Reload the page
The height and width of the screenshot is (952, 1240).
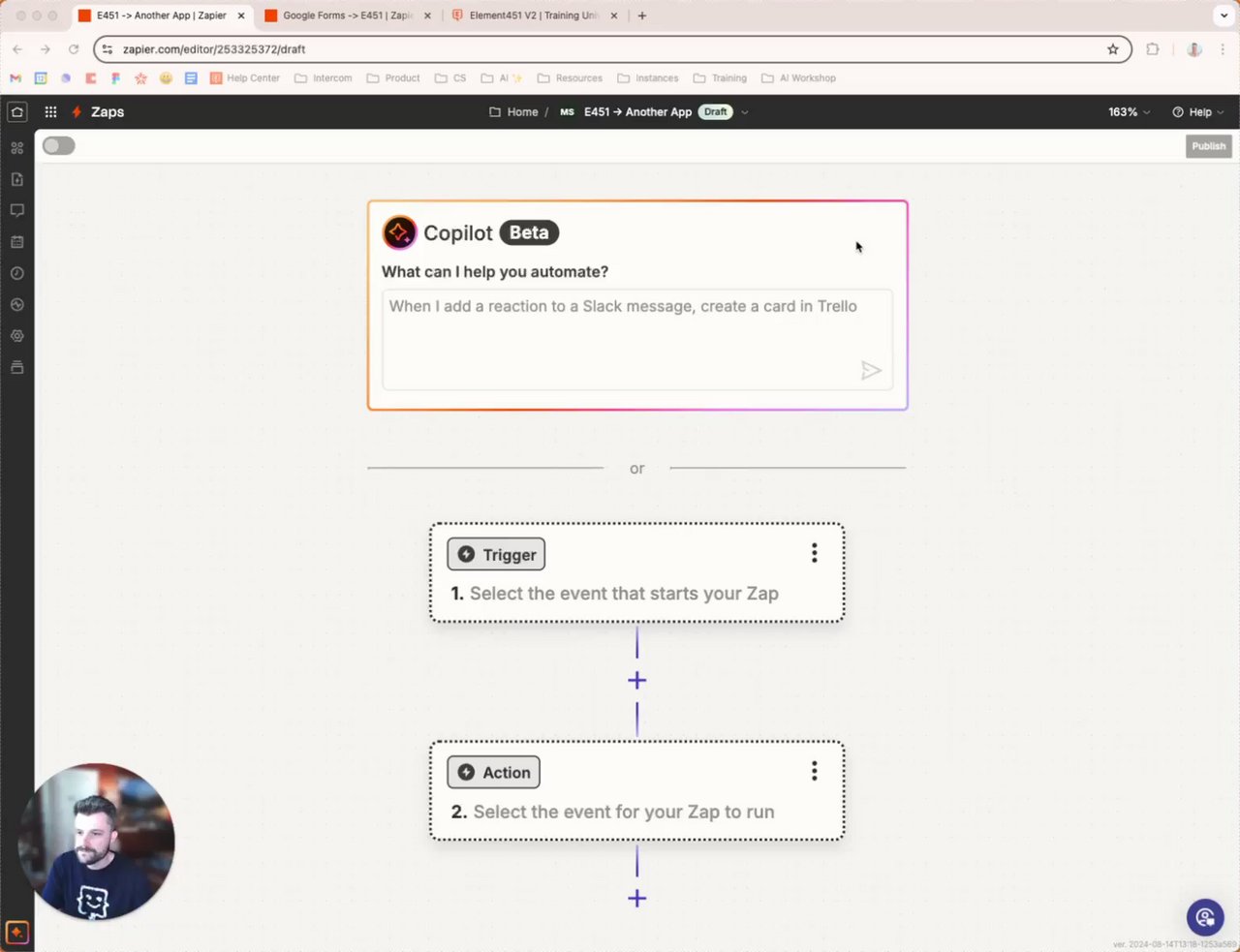point(74,49)
